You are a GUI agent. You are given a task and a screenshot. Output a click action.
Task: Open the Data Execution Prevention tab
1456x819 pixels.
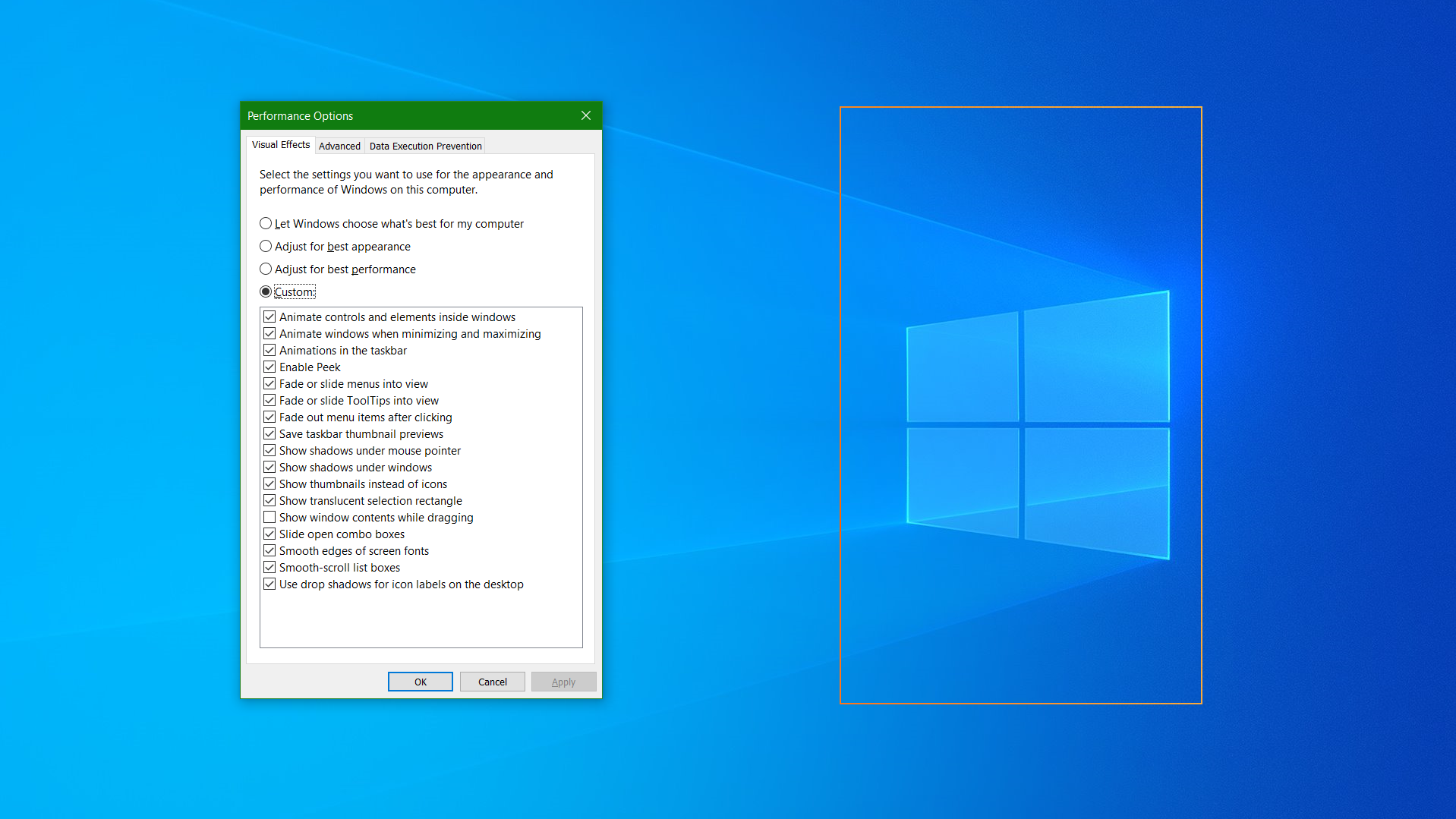pos(425,146)
